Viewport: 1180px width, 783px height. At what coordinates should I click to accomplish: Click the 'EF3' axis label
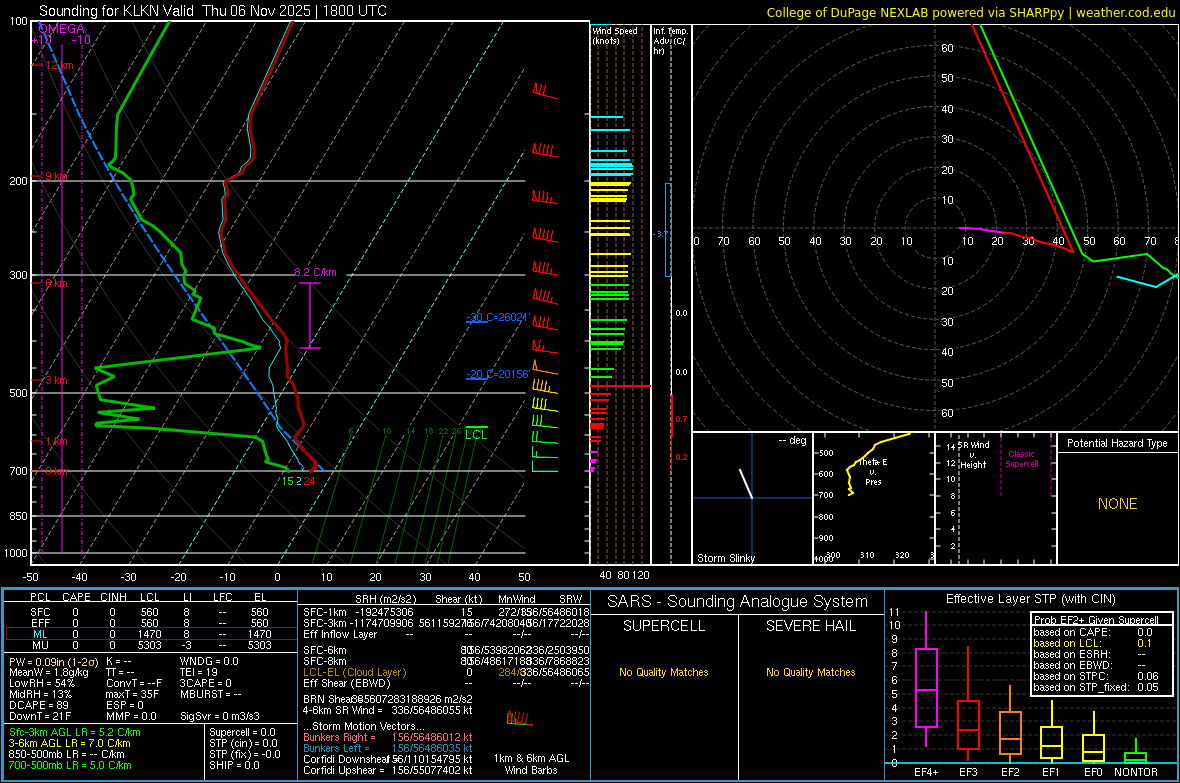coord(968,772)
